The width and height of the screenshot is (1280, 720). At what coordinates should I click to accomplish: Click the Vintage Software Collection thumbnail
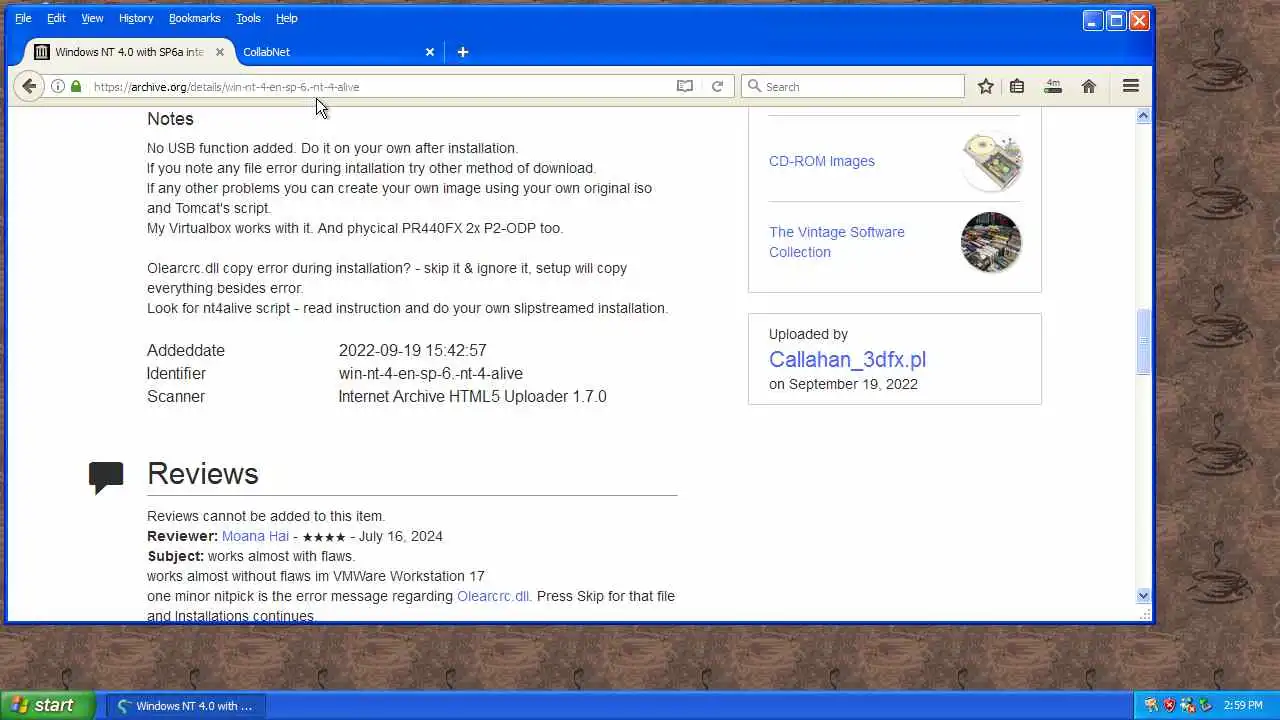(991, 242)
